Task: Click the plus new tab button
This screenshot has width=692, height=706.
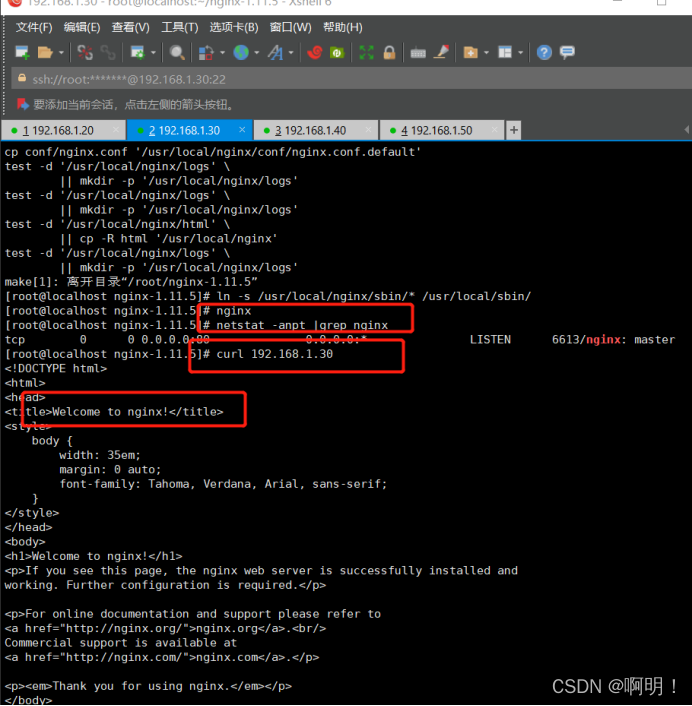Action: [x=514, y=131]
